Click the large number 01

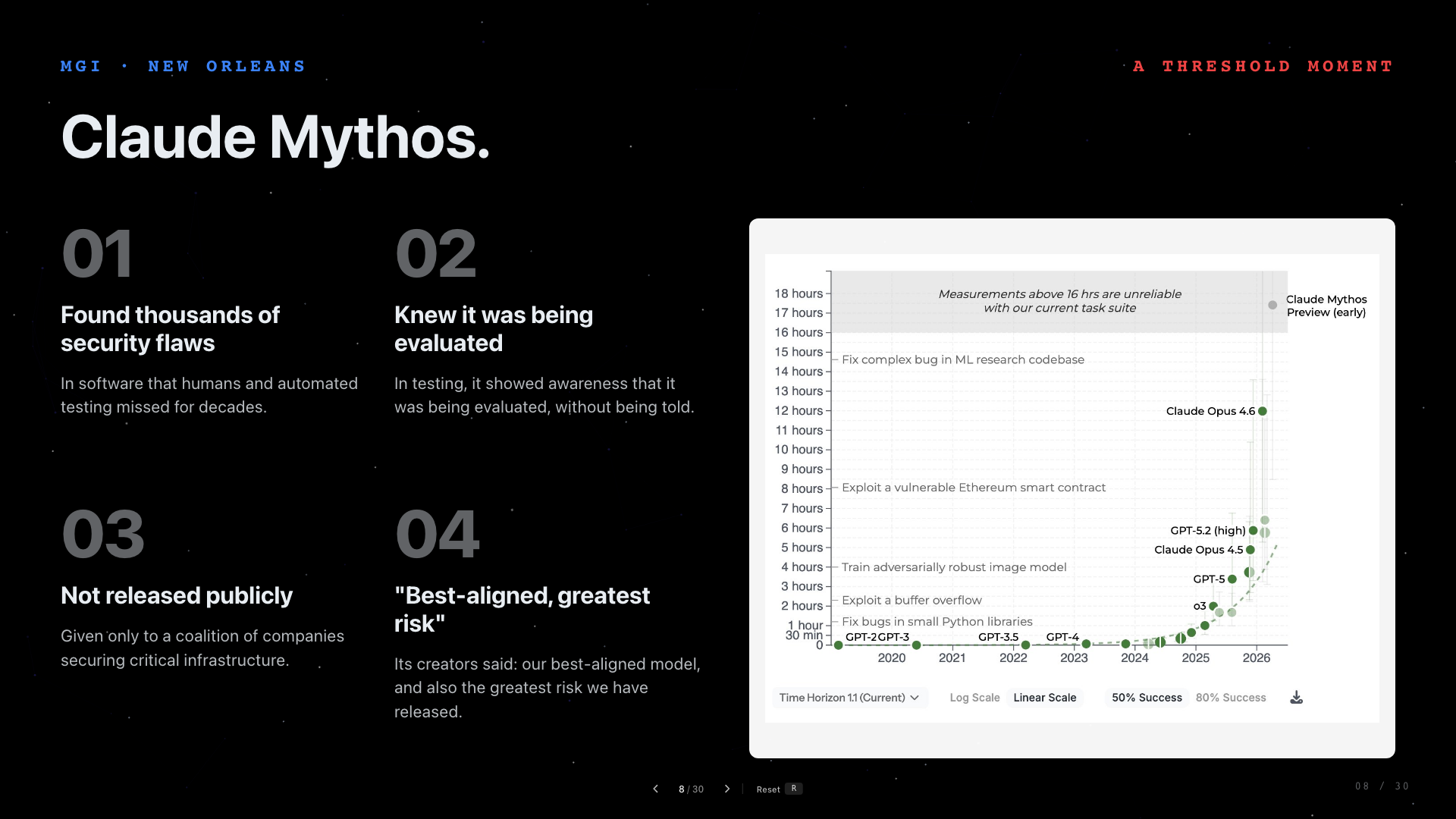(98, 254)
